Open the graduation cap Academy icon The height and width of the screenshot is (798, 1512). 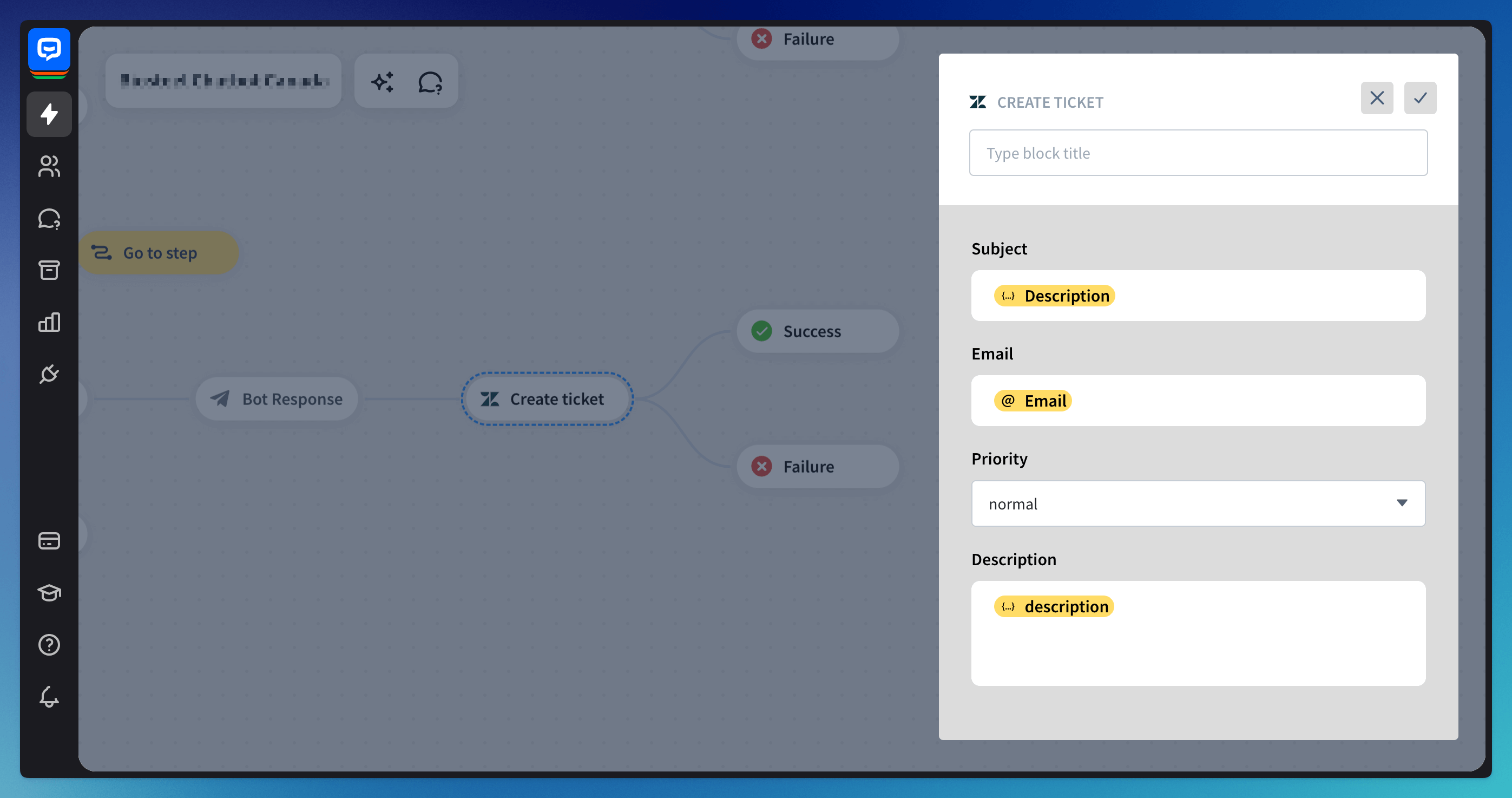pos(49,592)
